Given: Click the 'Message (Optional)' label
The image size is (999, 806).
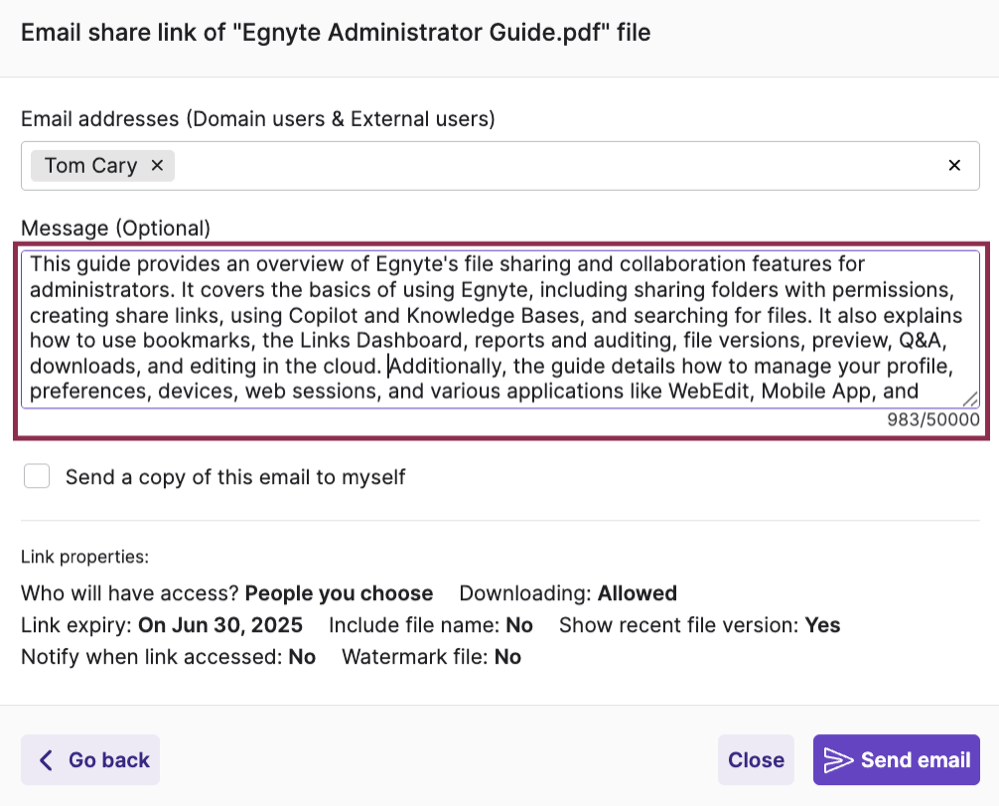Looking at the screenshot, I should (x=116, y=228).
